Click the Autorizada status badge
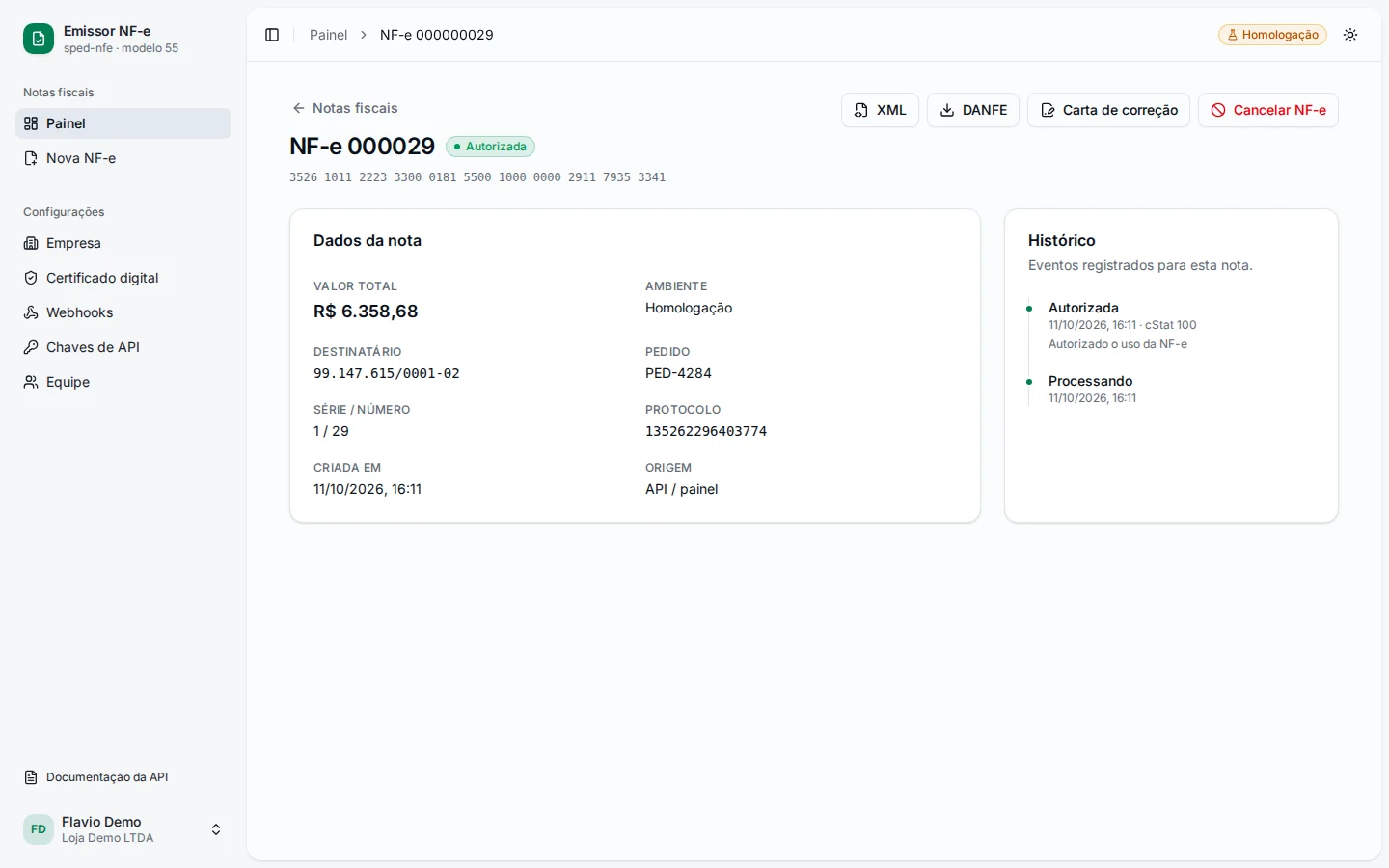 click(x=490, y=147)
